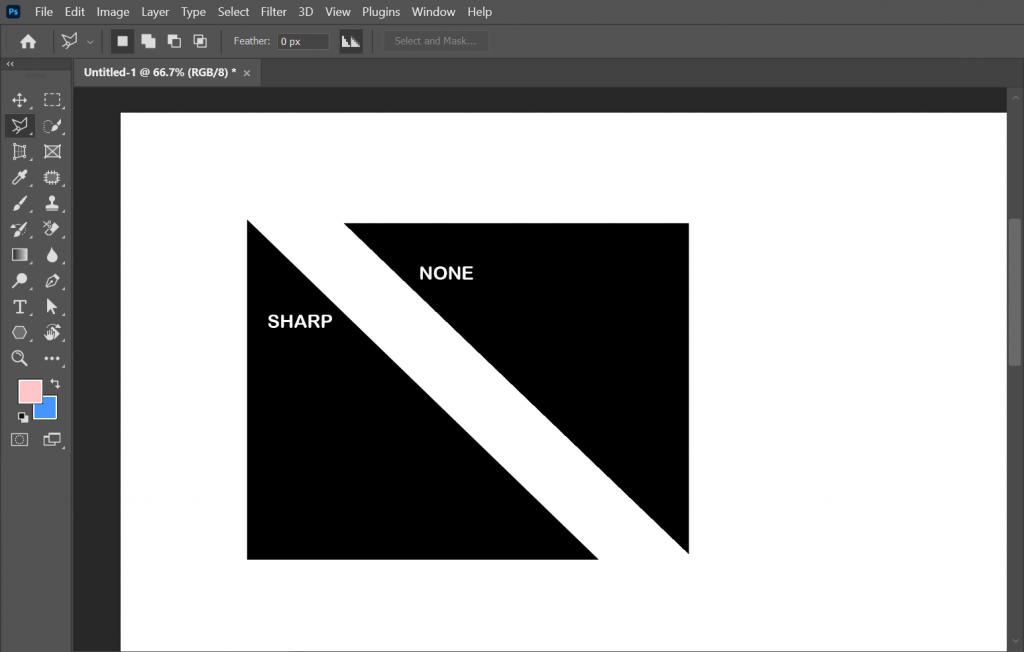Select the Horizontal Type tool
Image resolution: width=1024 pixels, height=652 pixels.
click(19, 307)
